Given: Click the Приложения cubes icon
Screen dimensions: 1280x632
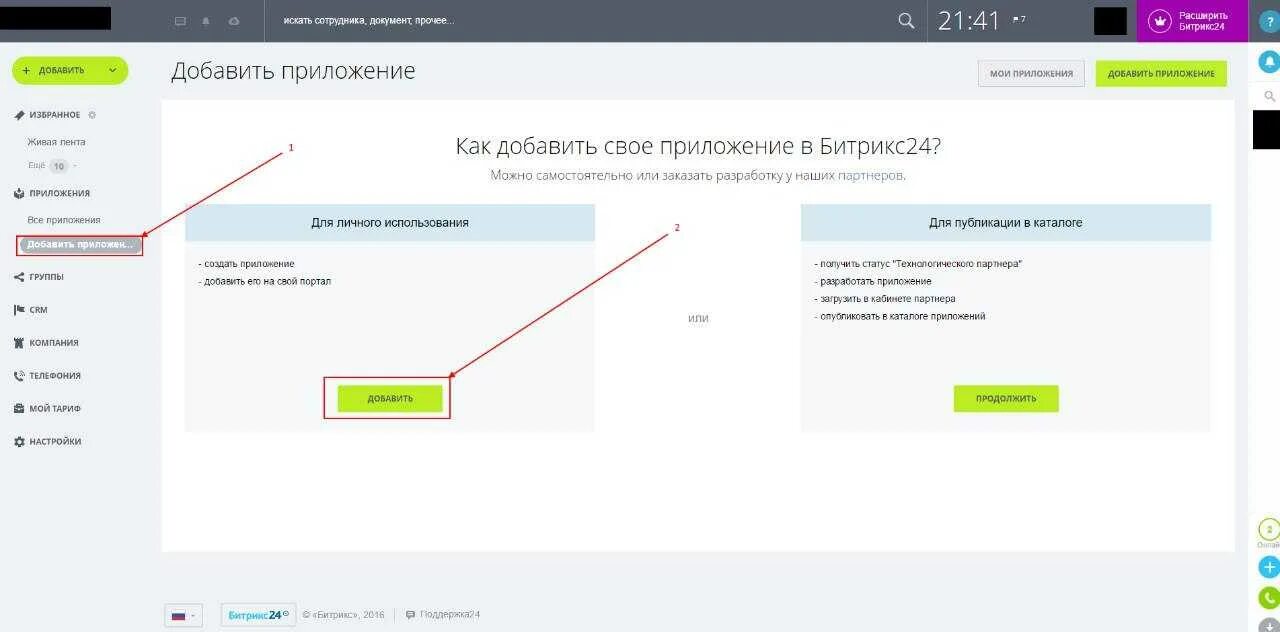Looking at the screenshot, I should click(x=19, y=193).
